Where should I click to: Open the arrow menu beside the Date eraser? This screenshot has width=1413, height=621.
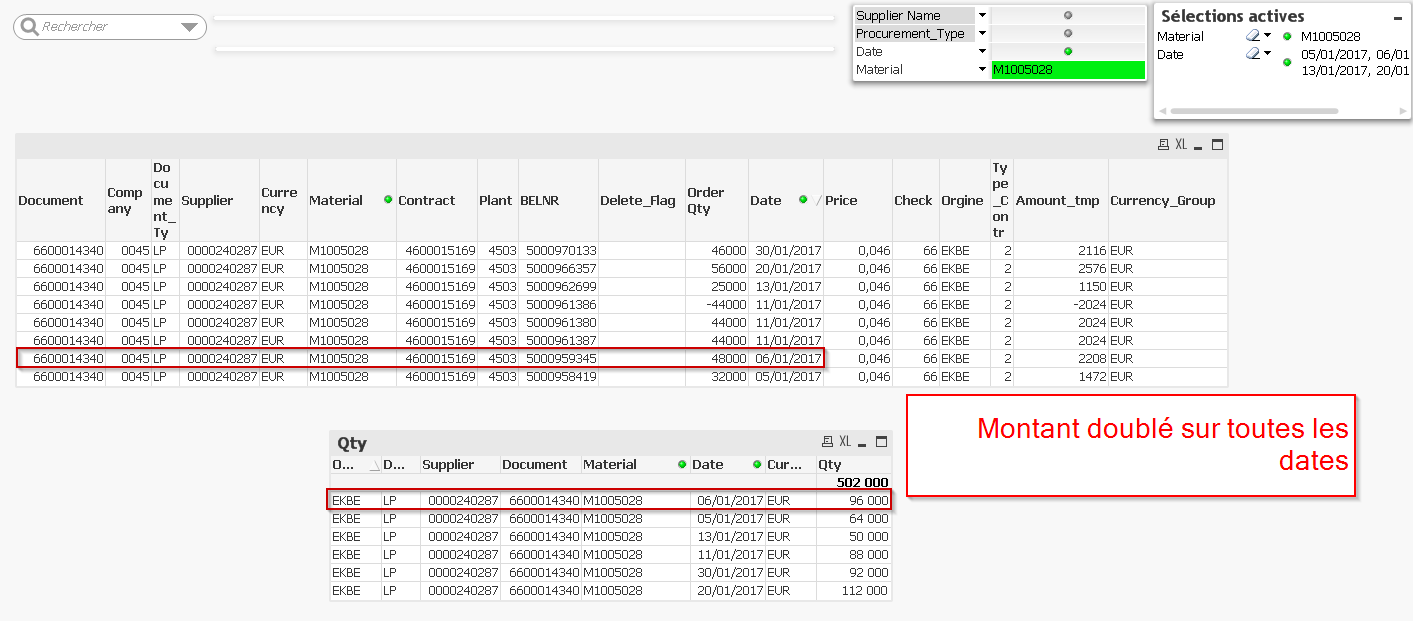[1267, 54]
